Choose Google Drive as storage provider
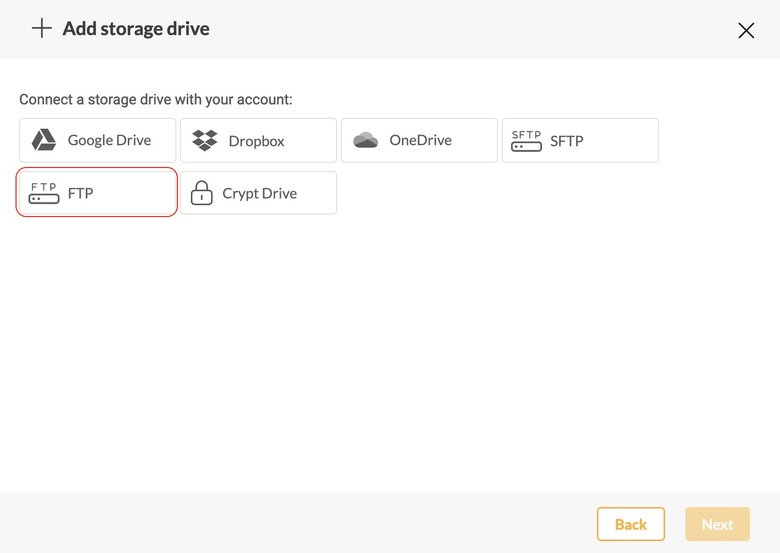The height and width of the screenshot is (553, 780). coord(98,140)
